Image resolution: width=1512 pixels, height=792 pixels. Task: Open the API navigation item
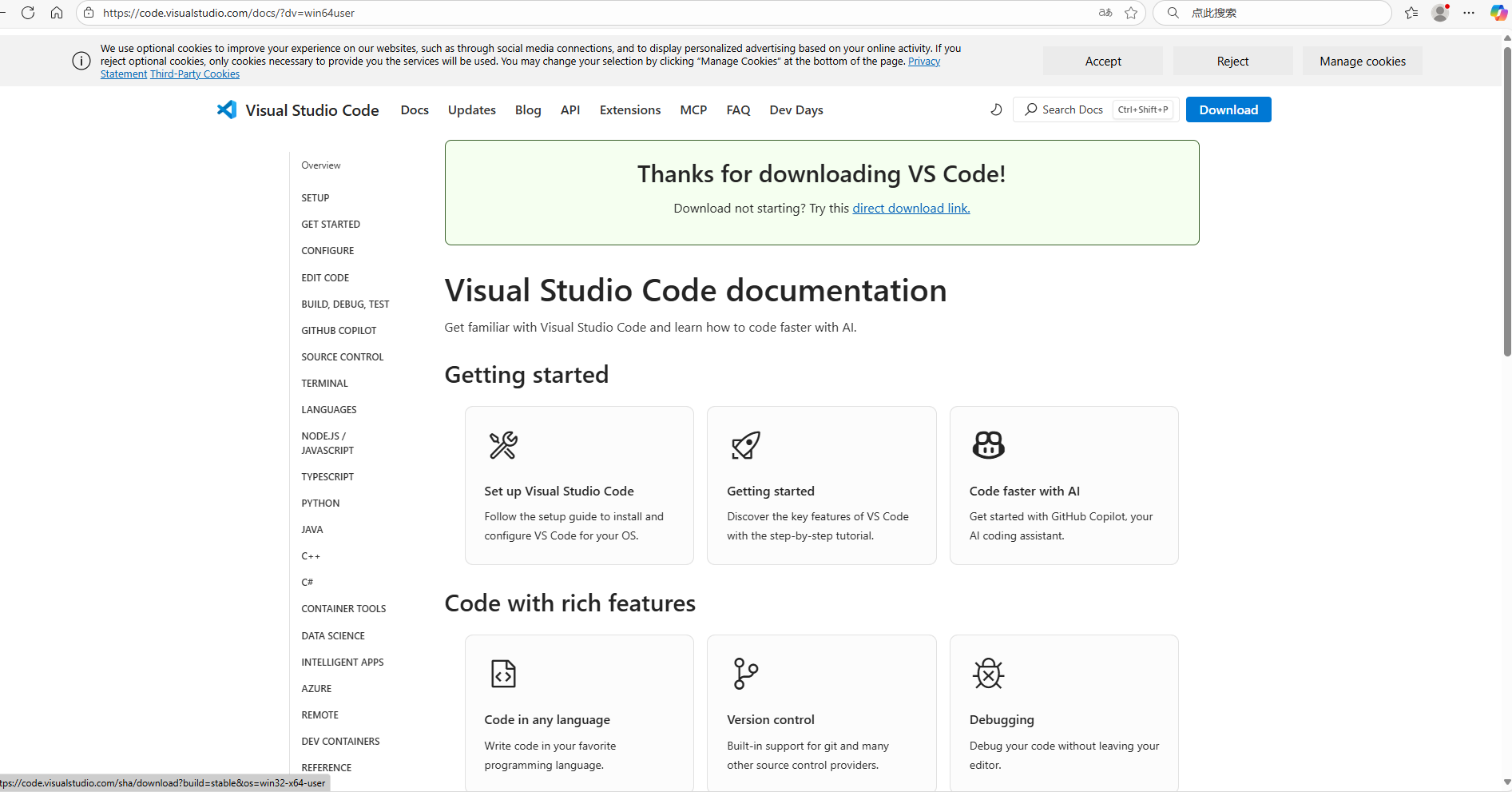[x=570, y=110]
